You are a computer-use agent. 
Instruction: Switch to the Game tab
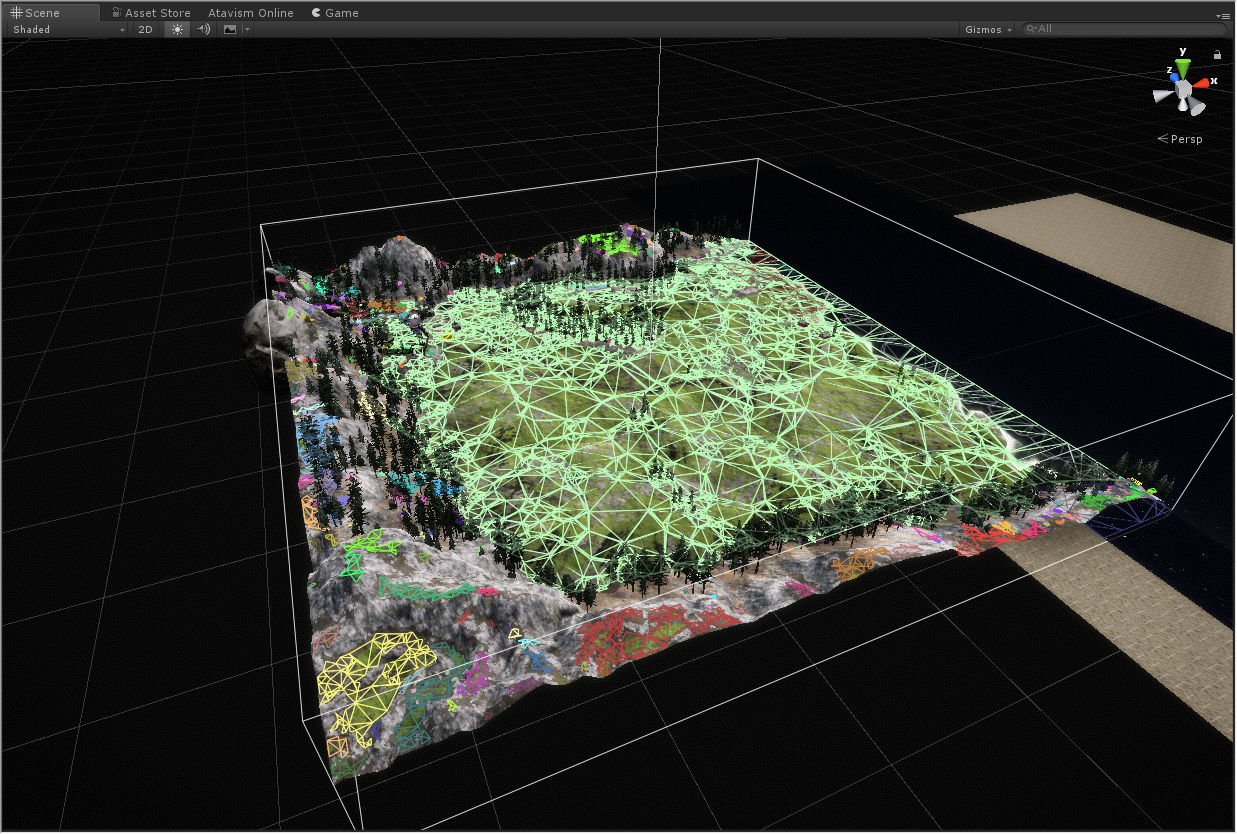click(335, 13)
